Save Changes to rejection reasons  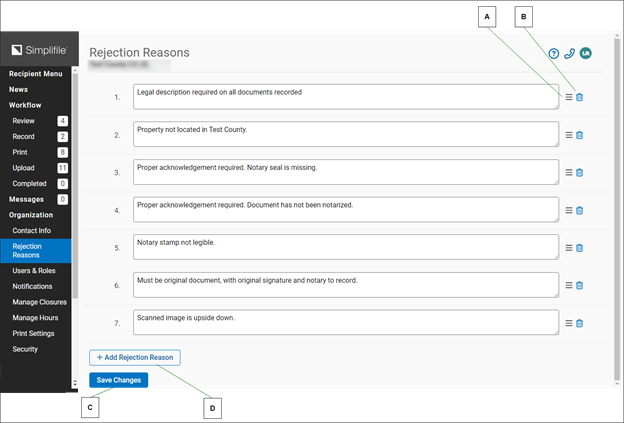[119, 380]
